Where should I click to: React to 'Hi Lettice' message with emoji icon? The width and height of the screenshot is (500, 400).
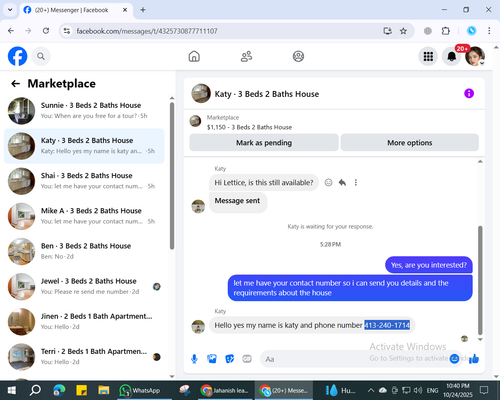click(x=328, y=182)
